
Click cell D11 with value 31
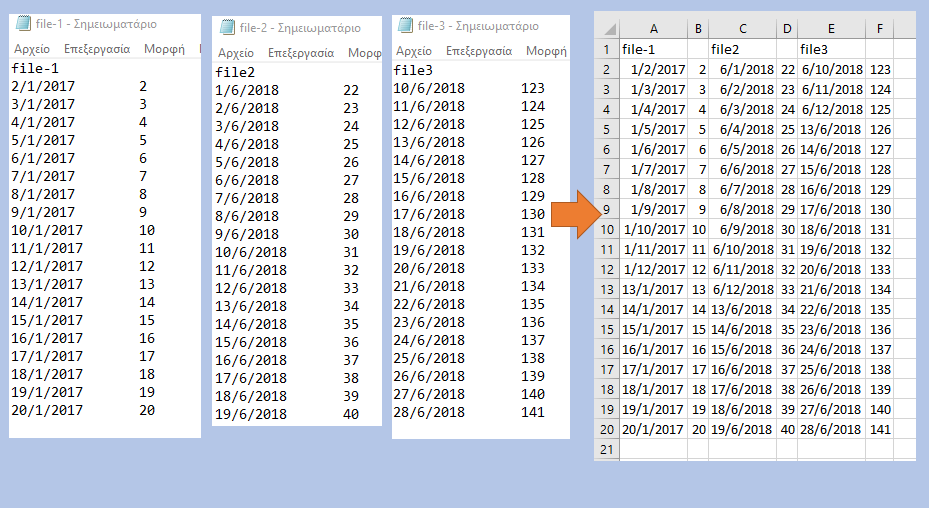[x=787, y=250]
